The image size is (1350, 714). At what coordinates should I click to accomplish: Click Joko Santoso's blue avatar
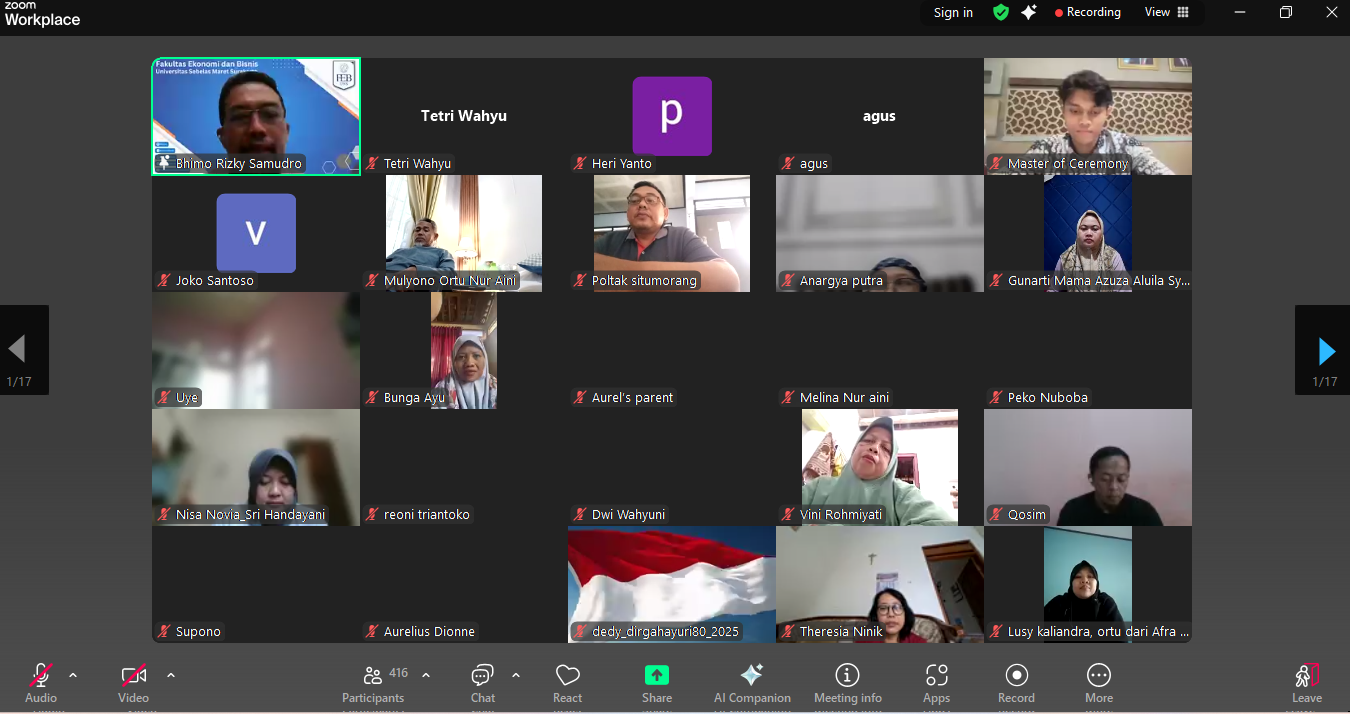tap(256, 233)
